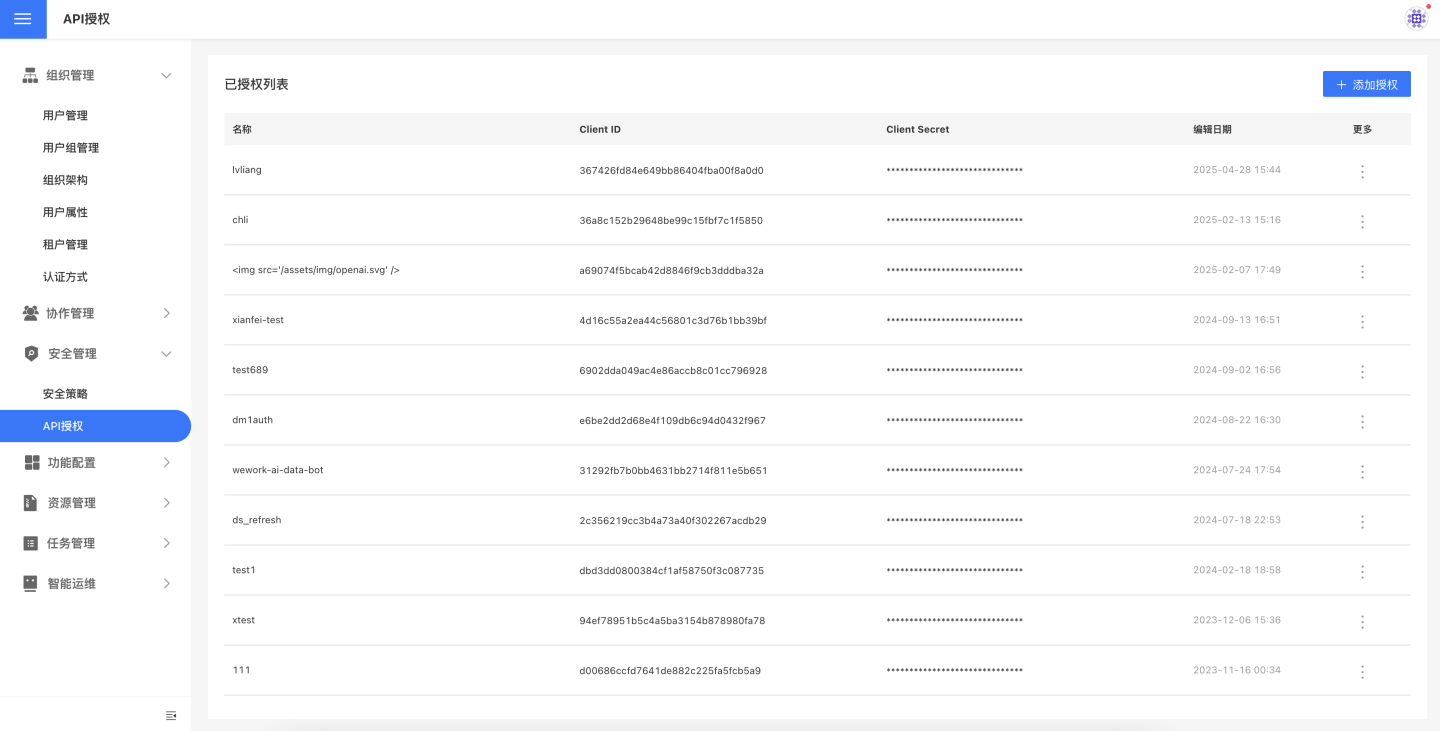The width and height of the screenshot is (1440, 731).
Task: Open the user avatar in top-right corner
Action: point(1416,18)
